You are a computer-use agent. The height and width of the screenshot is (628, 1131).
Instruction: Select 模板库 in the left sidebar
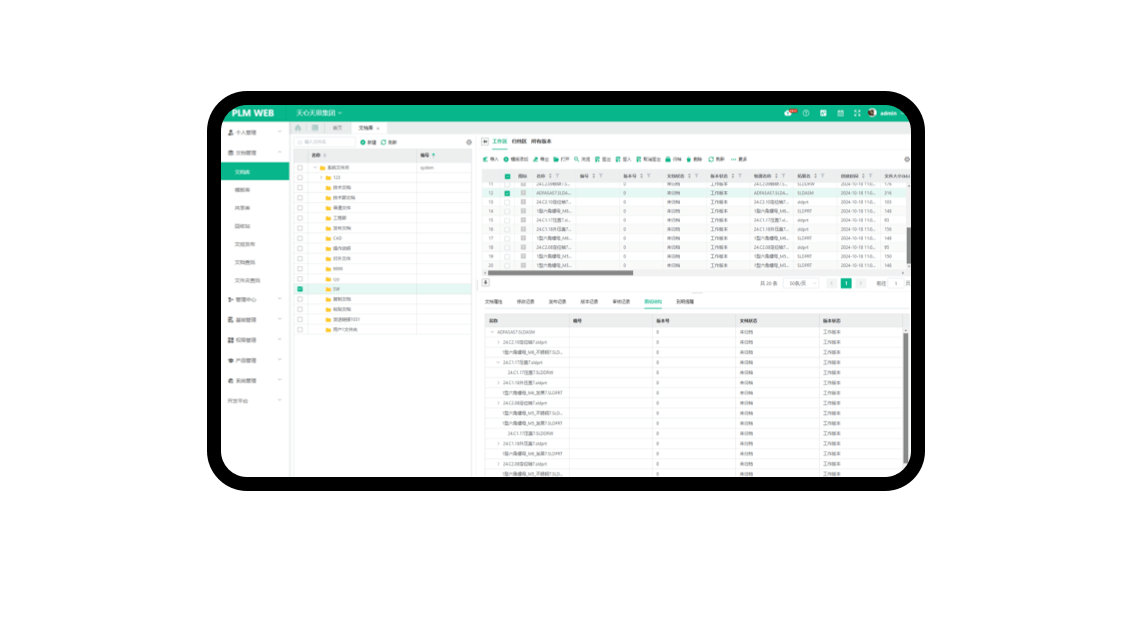[242, 189]
